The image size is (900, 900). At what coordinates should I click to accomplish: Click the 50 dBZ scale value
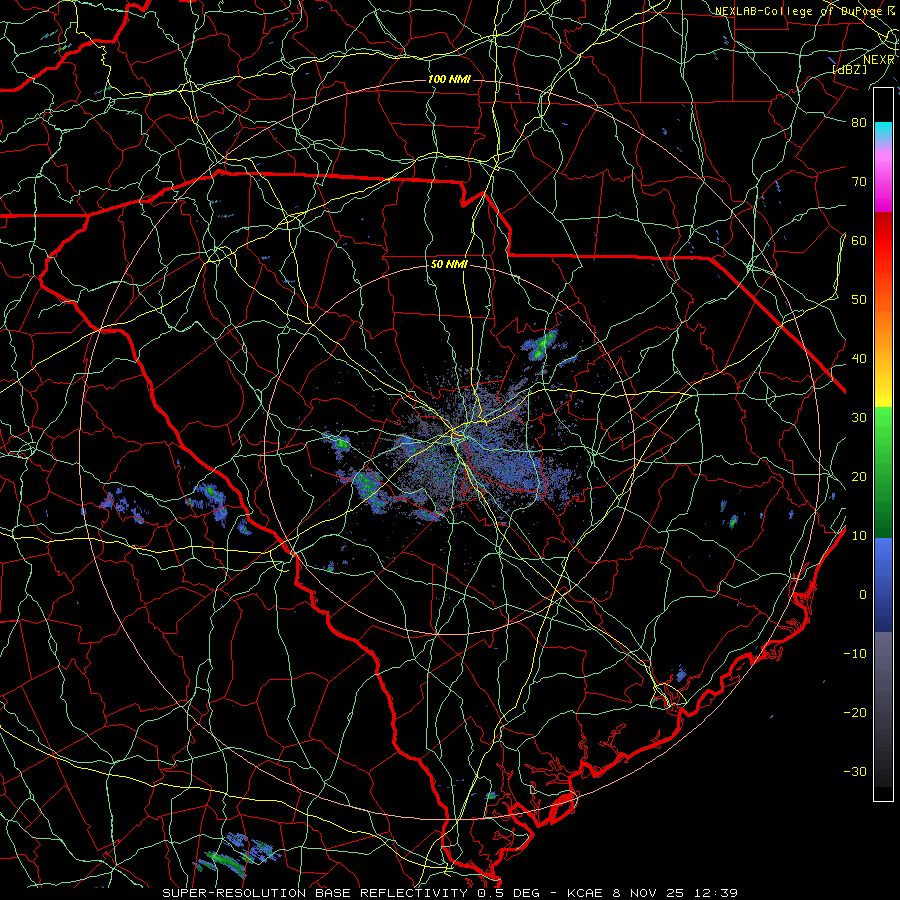(x=859, y=300)
